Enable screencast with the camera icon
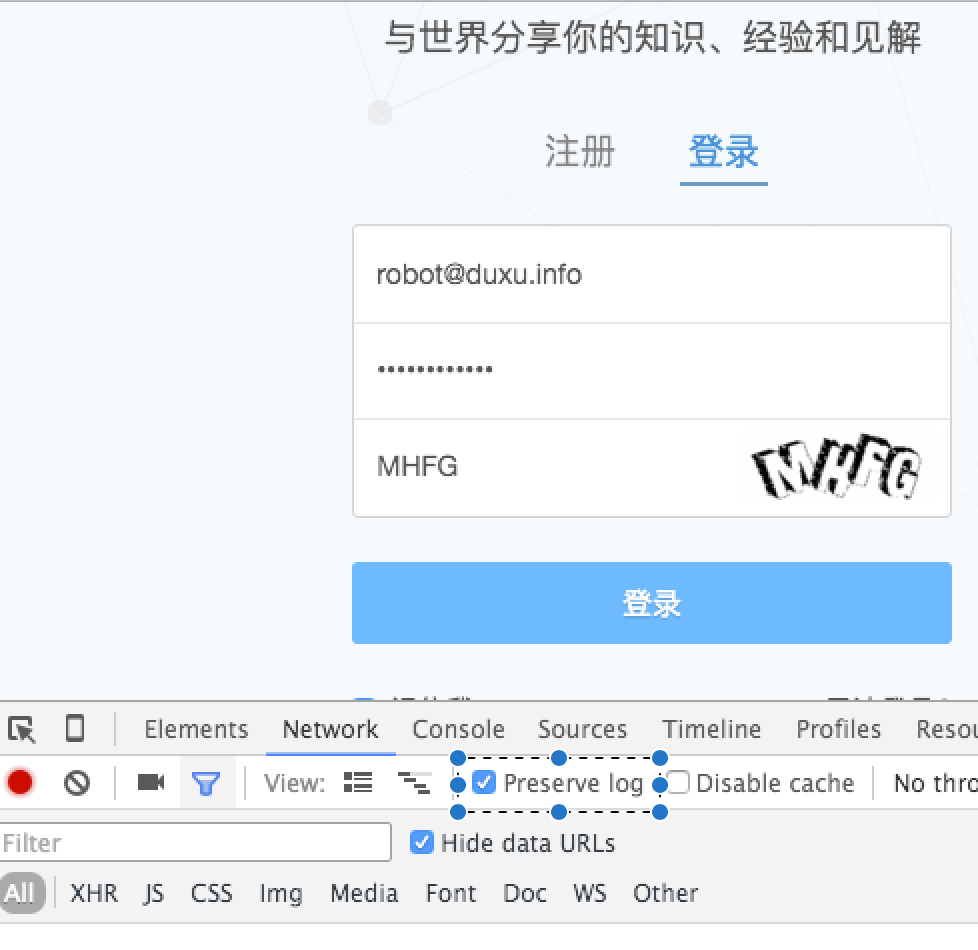The image size is (978, 950). [x=149, y=783]
